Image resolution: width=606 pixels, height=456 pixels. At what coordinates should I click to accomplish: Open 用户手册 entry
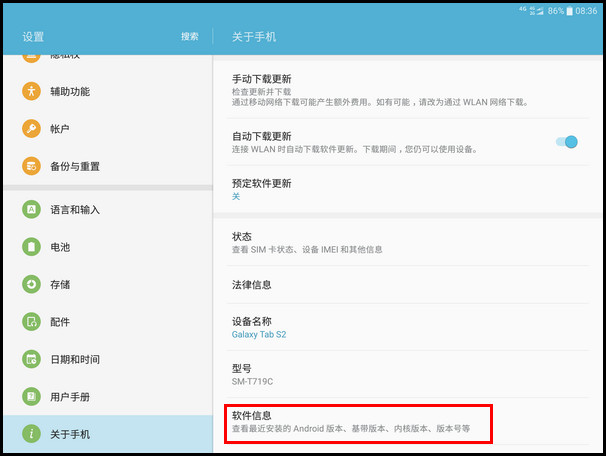(108, 396)
